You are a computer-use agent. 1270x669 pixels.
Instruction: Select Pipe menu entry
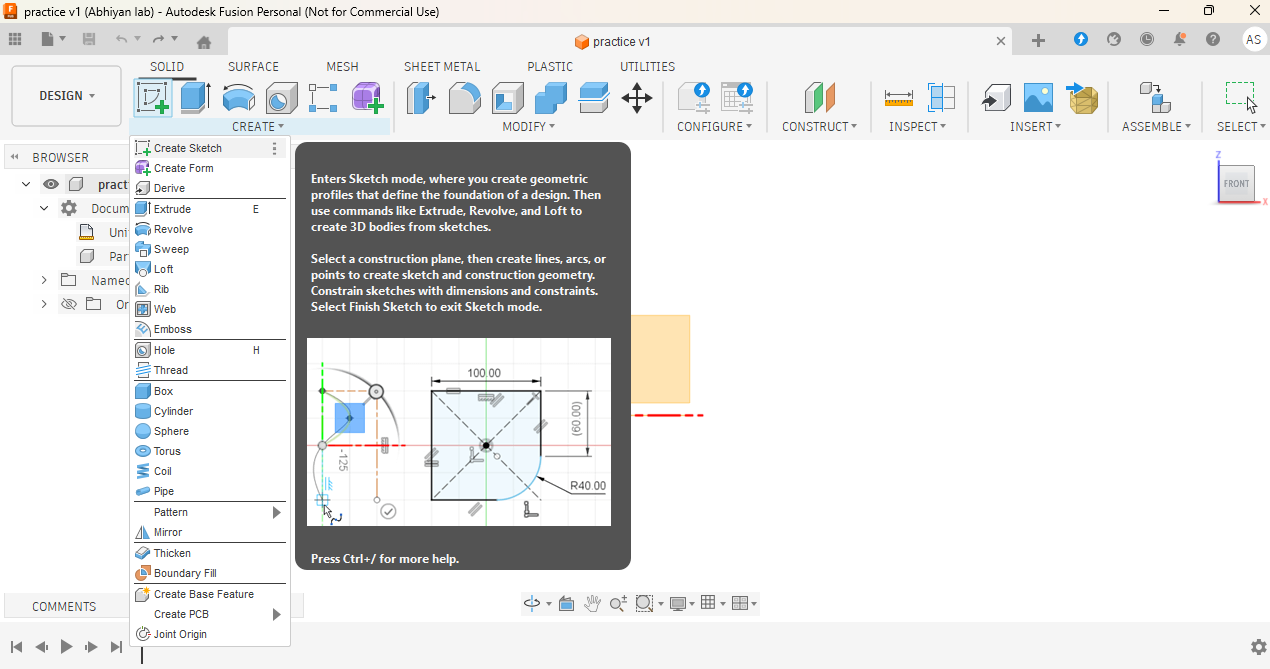[x=209, y=491]
